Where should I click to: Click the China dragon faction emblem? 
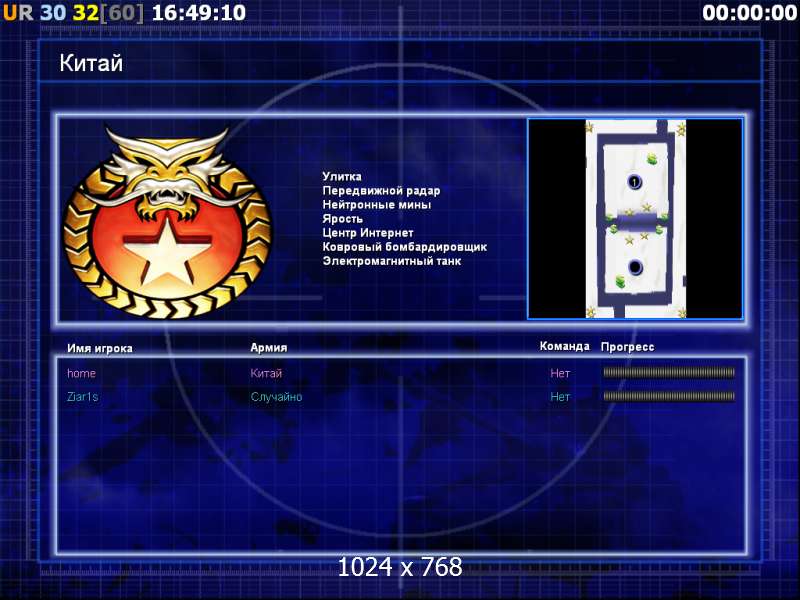[167, 223]
